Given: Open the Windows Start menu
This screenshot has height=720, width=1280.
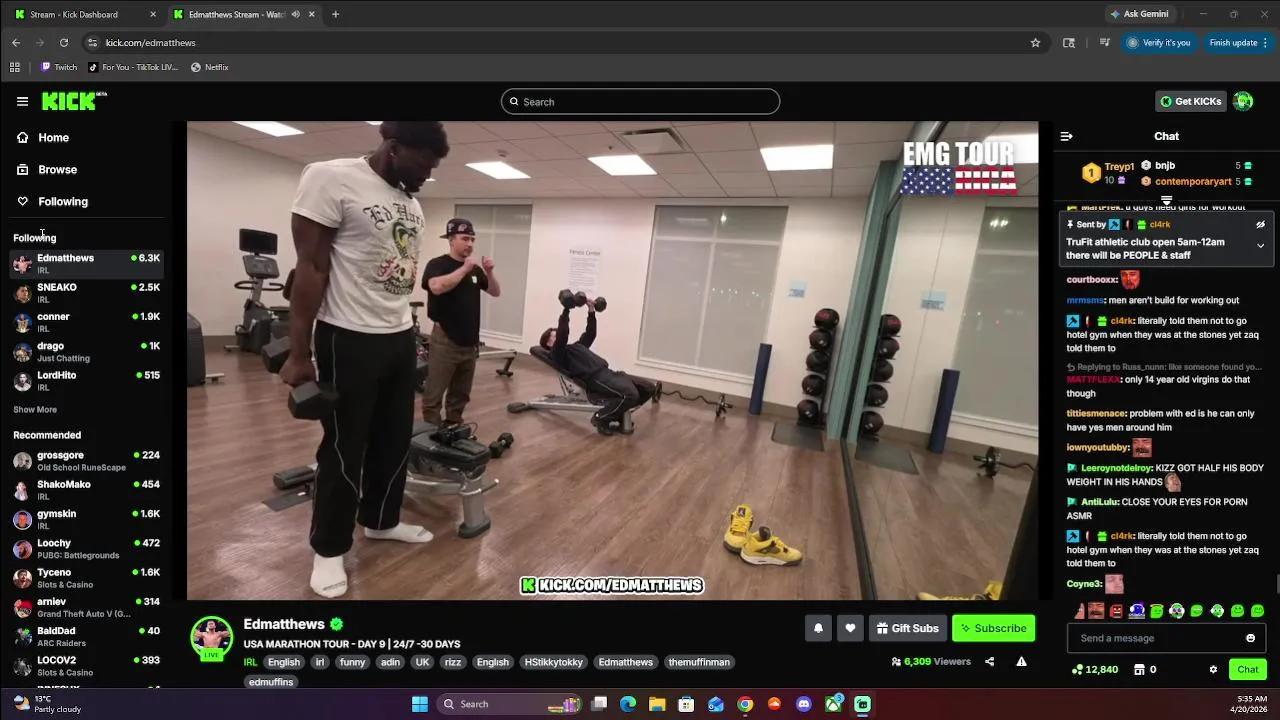Looking at the screenshot, I should (x=420, y=704).
